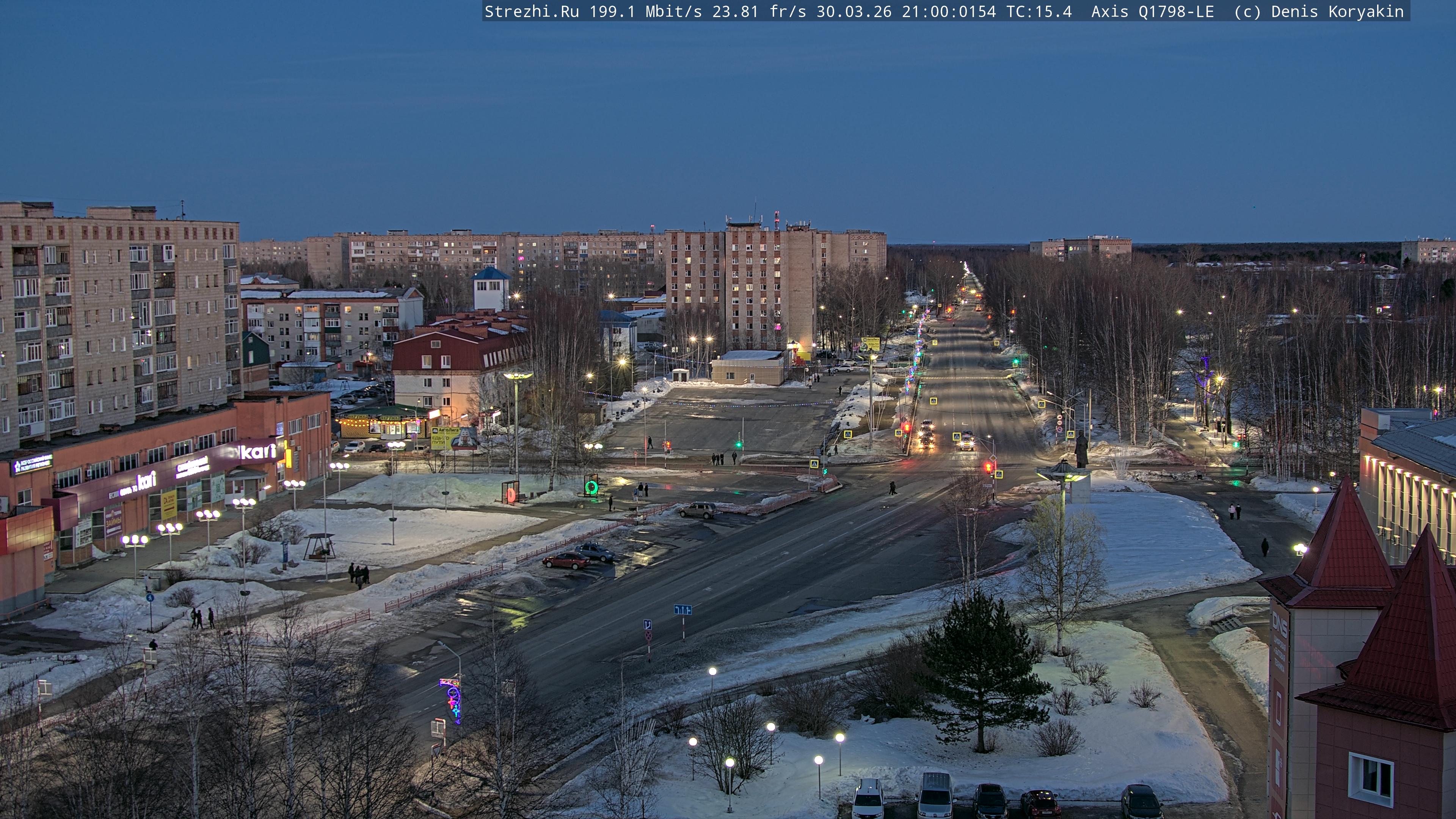
Task: Click the Strezhi.Ru text in overlay
Action: (531, 11)
